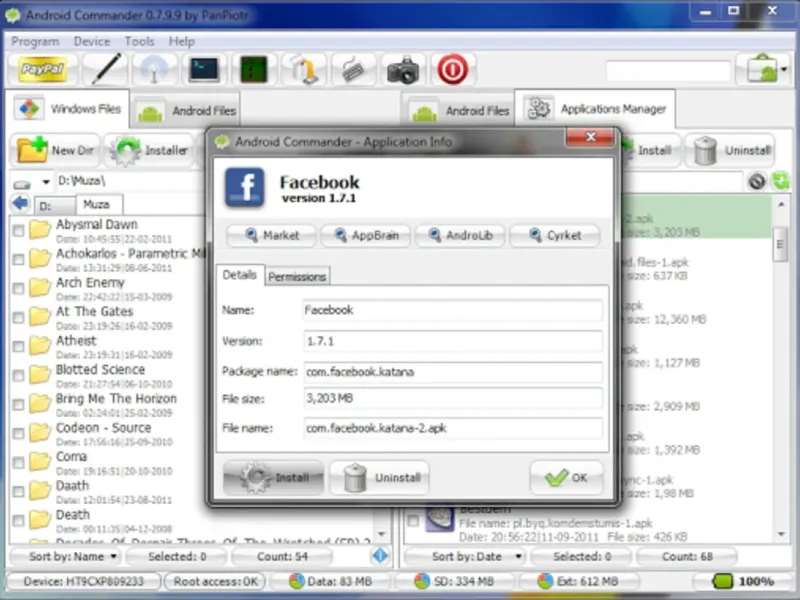
Task: Click the Android Commander title bar icon
Action: click(12, 15)
